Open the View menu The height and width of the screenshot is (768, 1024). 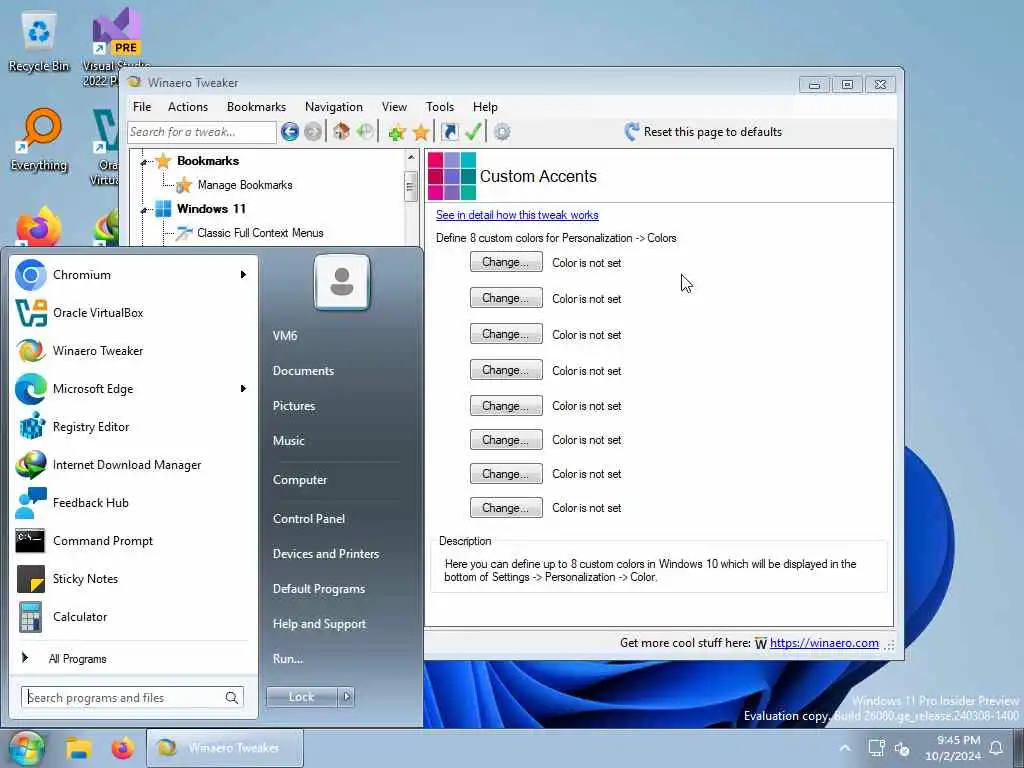[394, 106]
